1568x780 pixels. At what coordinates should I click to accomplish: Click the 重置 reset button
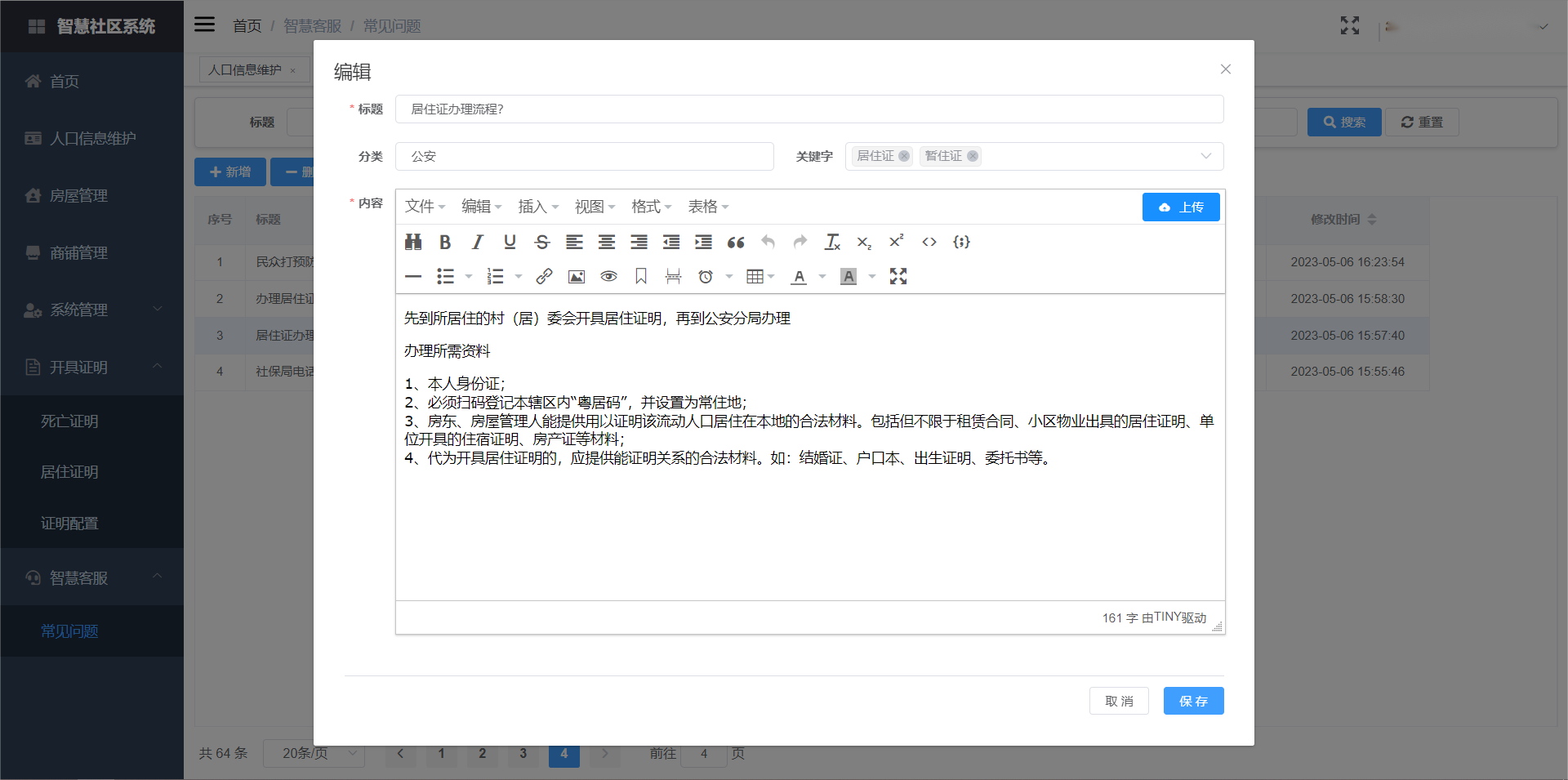coord(1423,122)
